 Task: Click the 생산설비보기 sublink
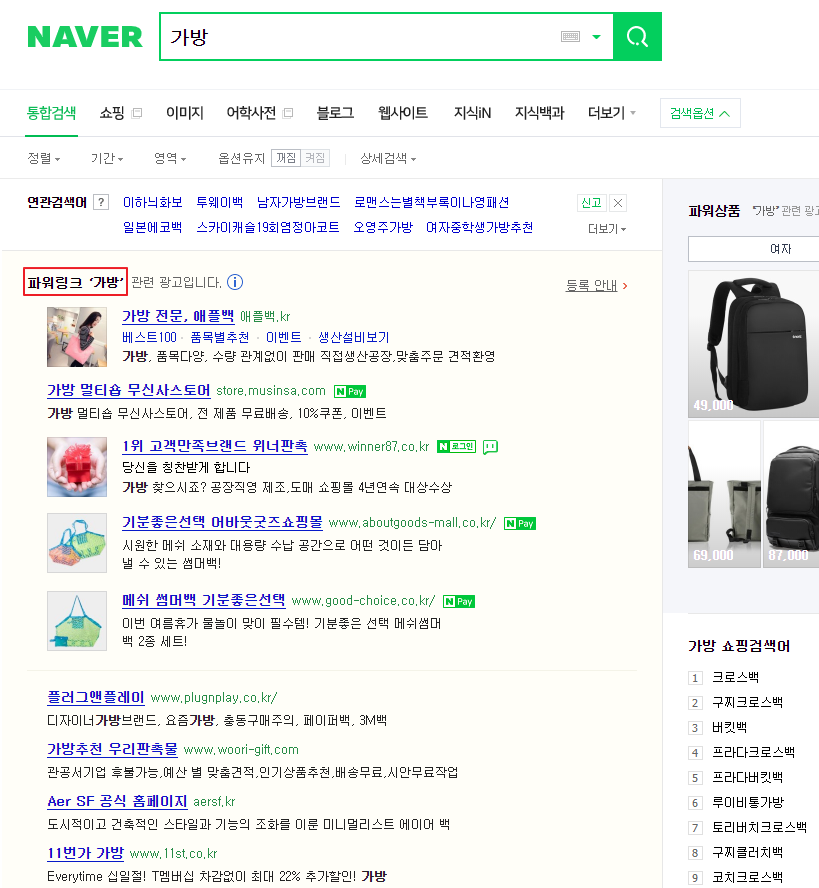pos(354,338)
